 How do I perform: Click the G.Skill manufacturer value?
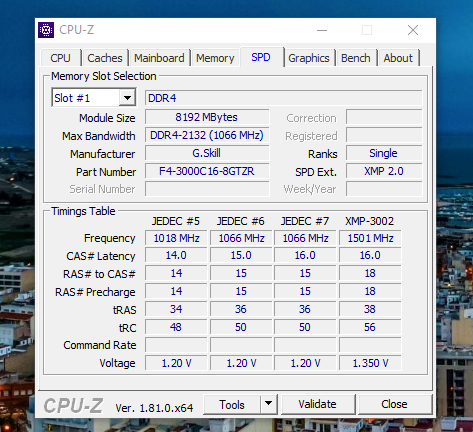click(207, 153)
